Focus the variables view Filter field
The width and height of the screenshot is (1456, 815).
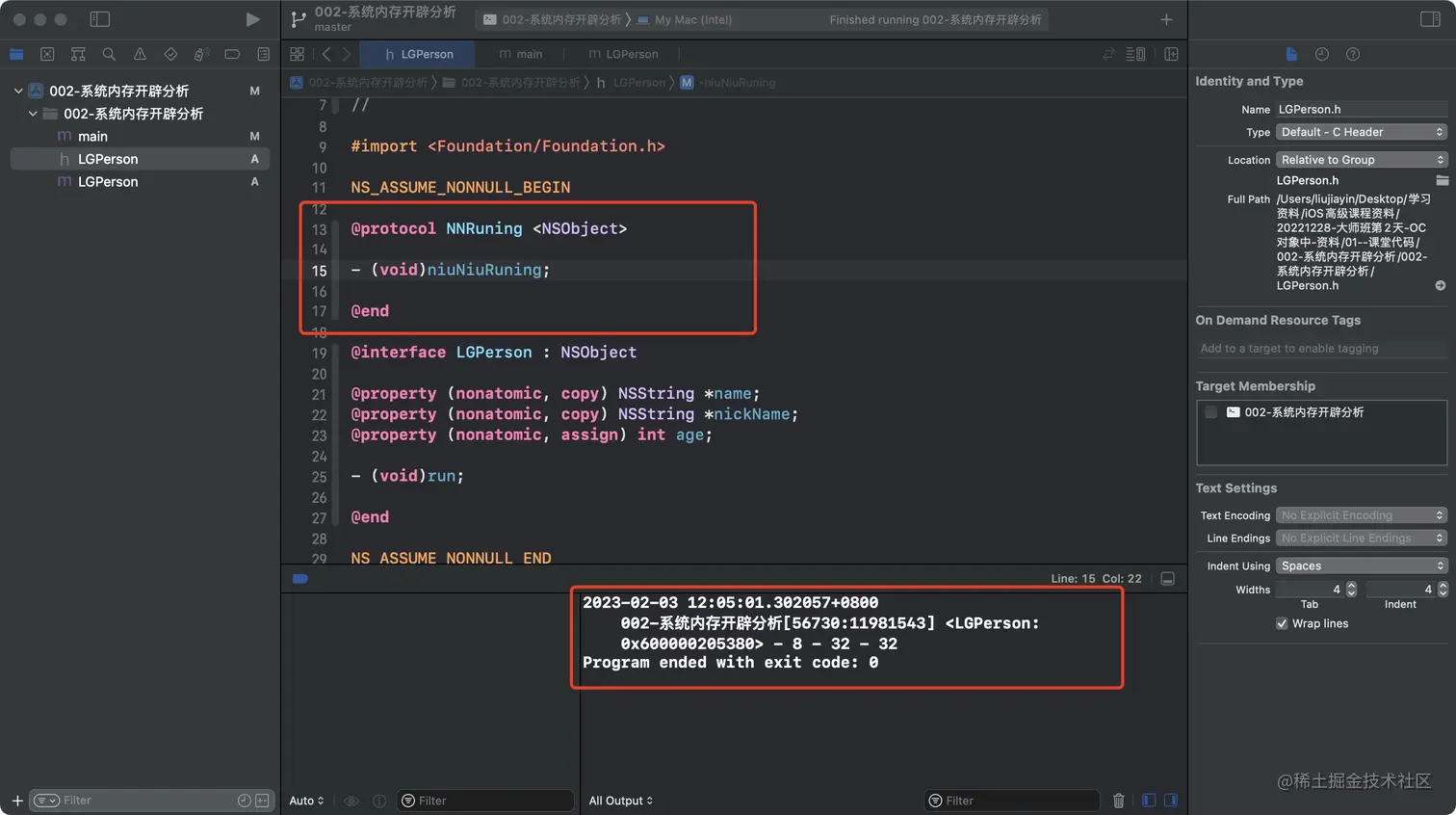[485, 801]
